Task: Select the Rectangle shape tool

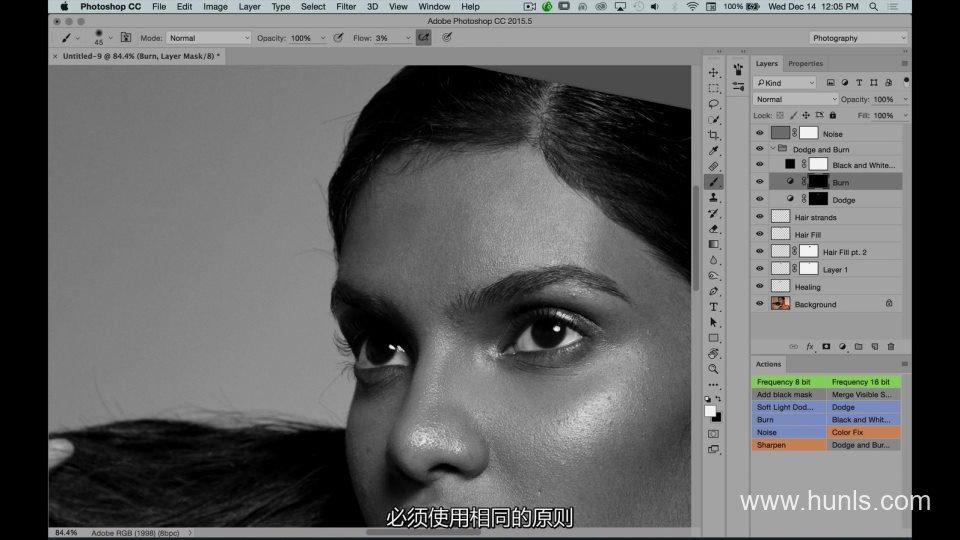Action: [x=713, y=338]
